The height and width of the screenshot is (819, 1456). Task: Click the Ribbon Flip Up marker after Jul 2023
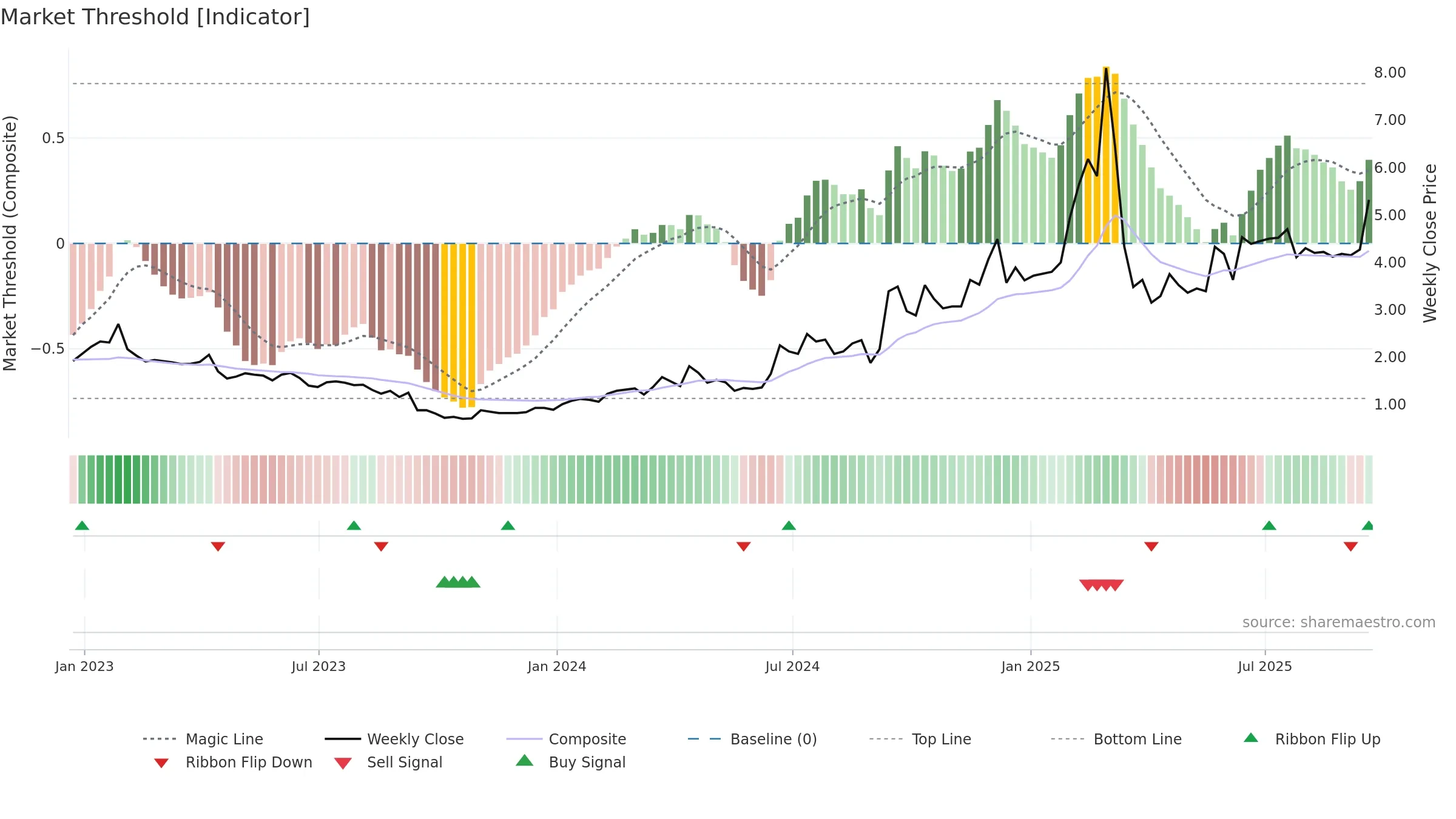[x=354, y=525]
